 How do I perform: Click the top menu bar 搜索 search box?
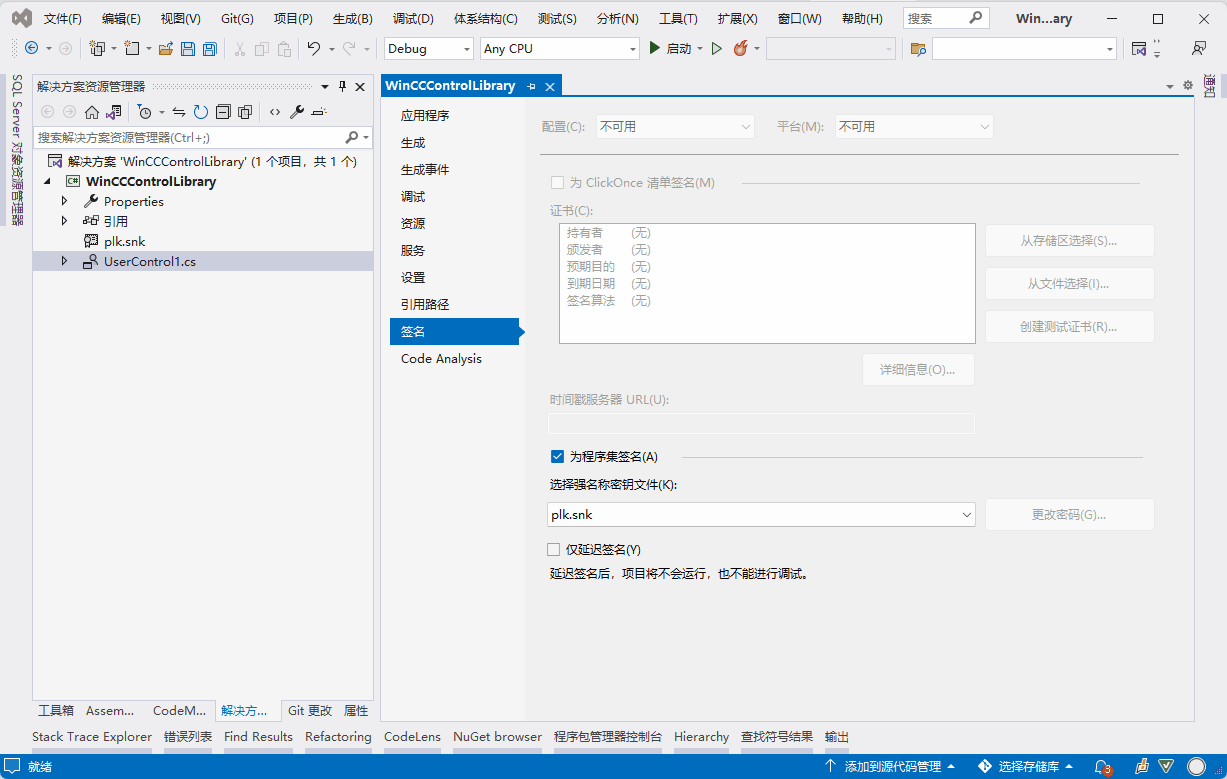[946, 18]
